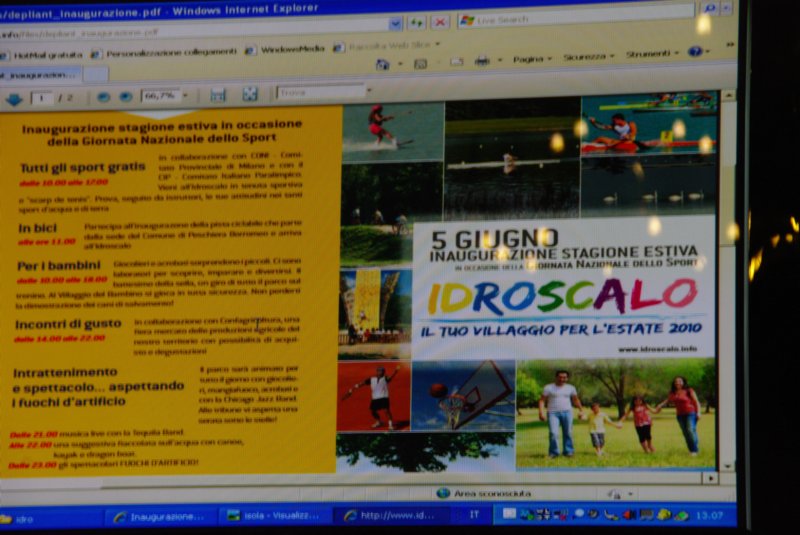Switch to isola - Visualizz taskbar window
Viewport: 800px width, 535px height.
(276, 516)
